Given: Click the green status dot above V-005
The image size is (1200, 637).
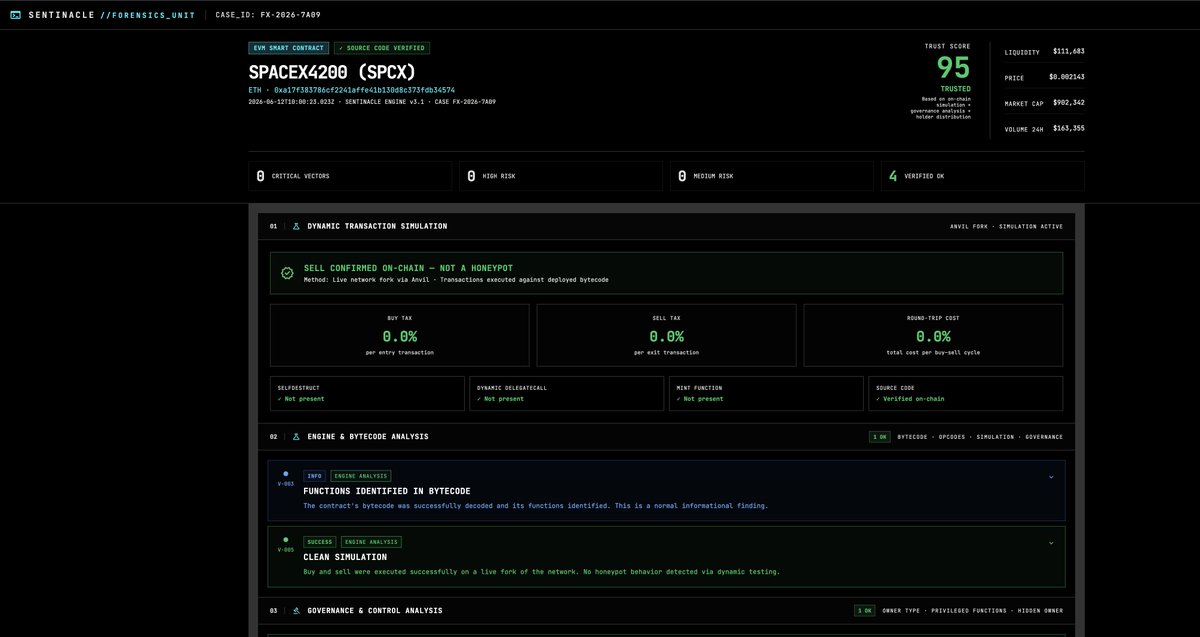Looking at the screenshot, I should (286, 540).
